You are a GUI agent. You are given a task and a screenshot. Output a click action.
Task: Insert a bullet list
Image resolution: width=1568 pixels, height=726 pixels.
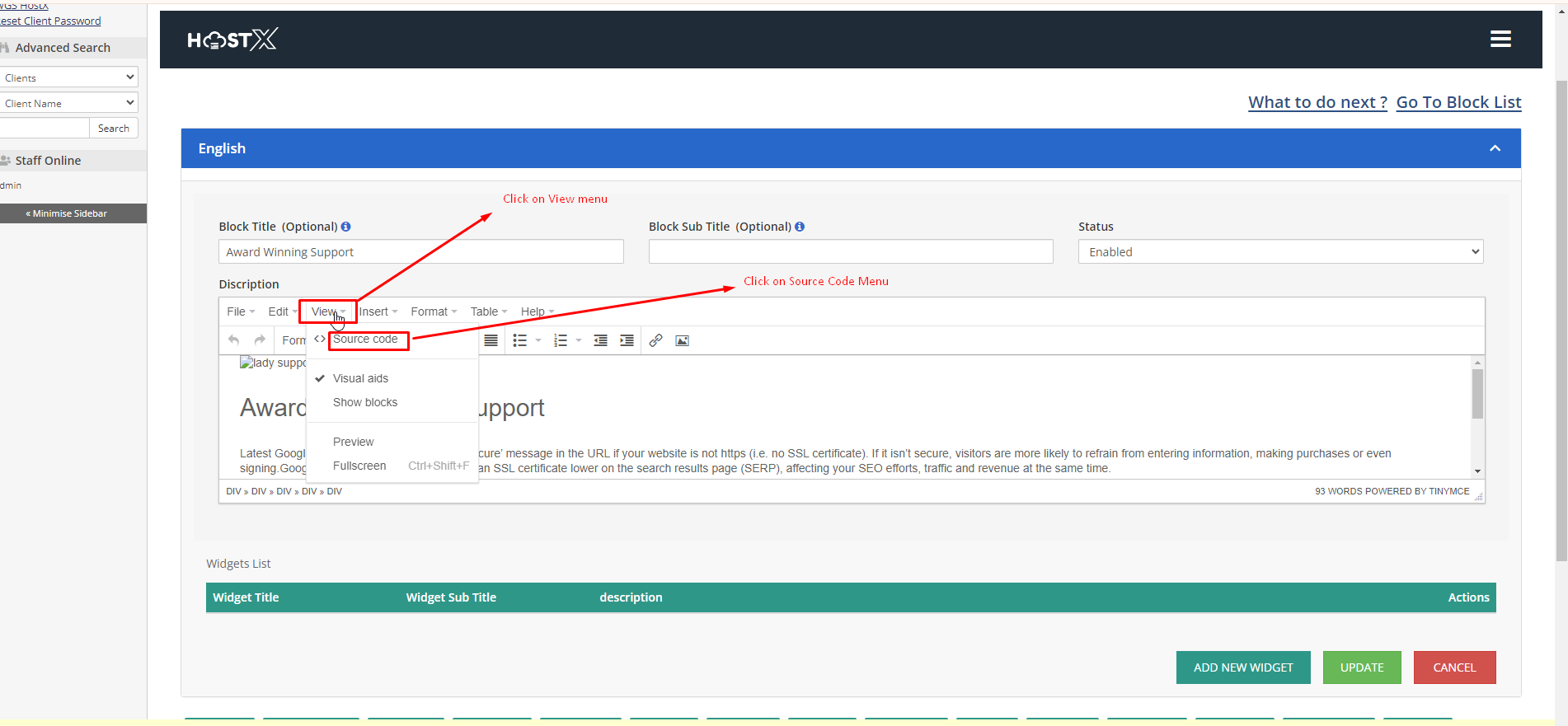[x=520, y=340]
